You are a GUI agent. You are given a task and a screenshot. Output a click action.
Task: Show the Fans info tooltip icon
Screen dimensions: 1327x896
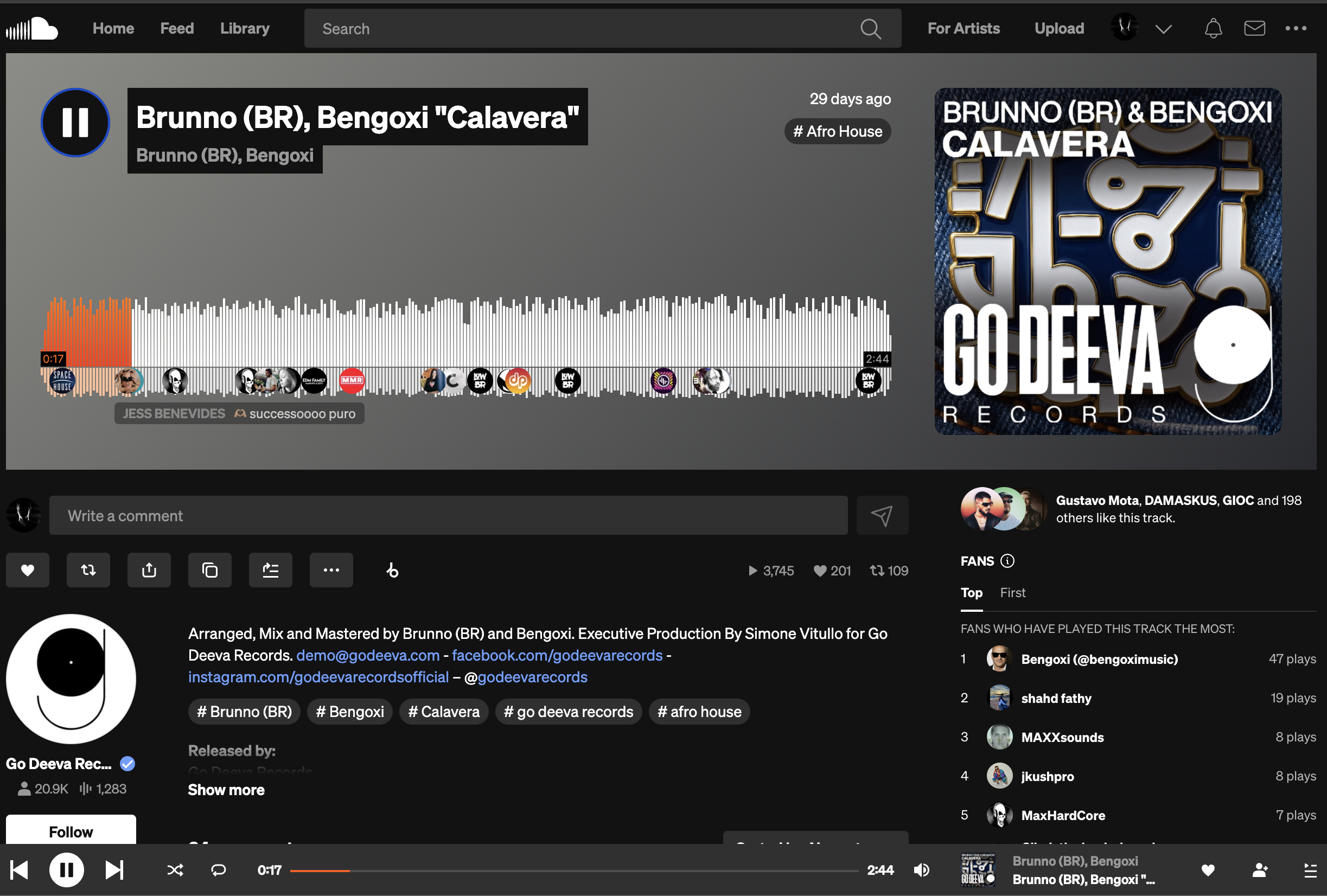(x=1008, y=561)
